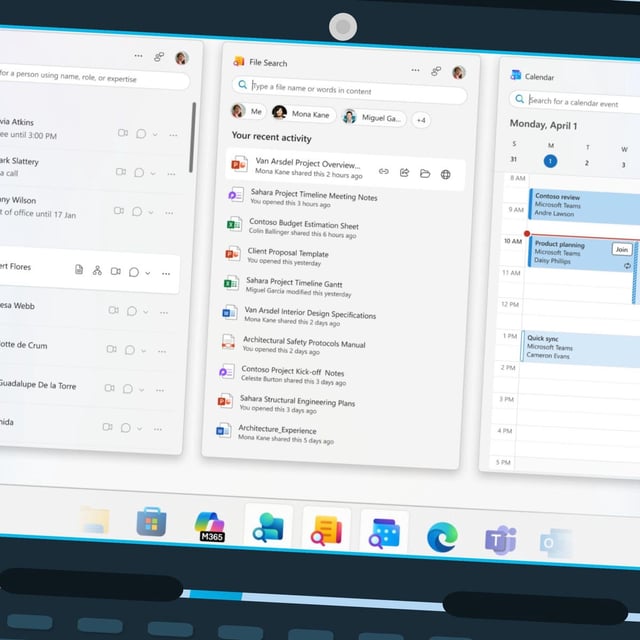The image size is (640, 640).
Task: Select day 2 in calendar week strip
Action: [x=587, y=163]
